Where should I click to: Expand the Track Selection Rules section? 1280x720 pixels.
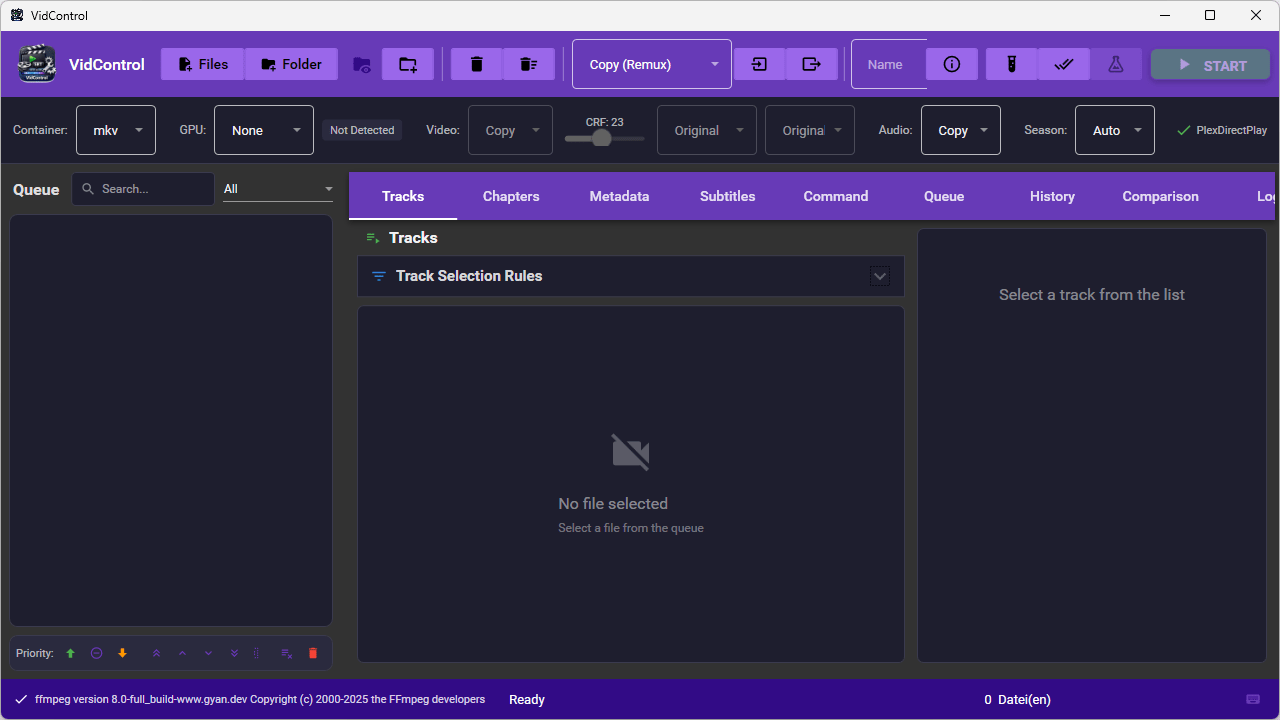[879, 276]
